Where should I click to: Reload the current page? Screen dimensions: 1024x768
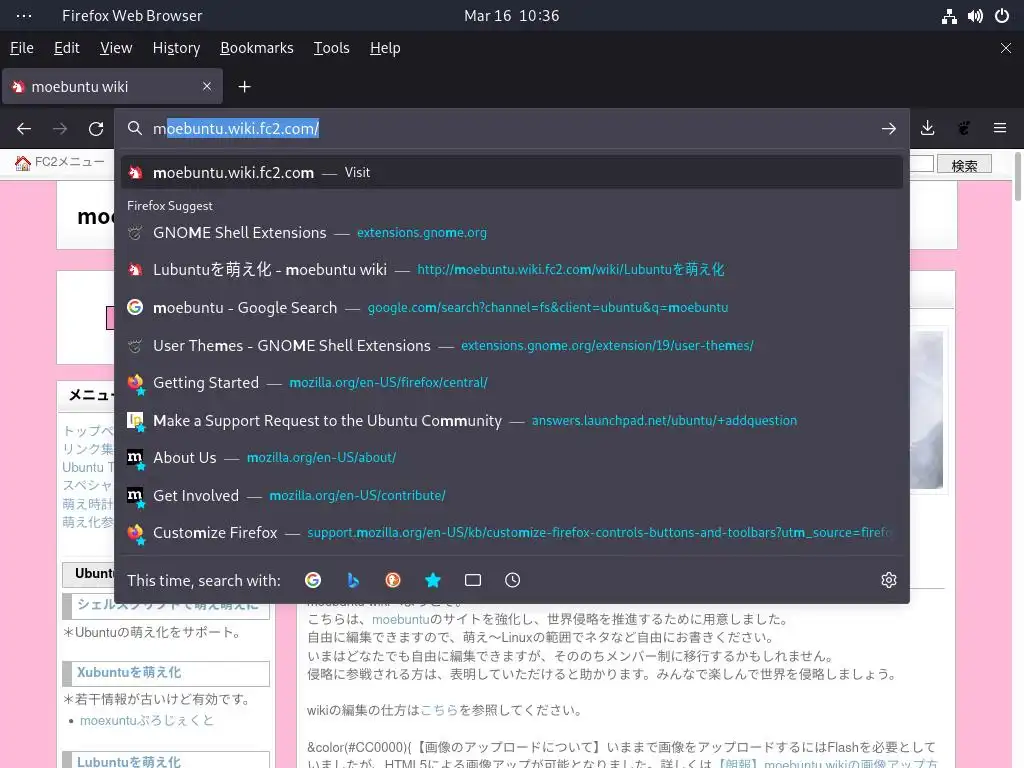tap(96, 129)
